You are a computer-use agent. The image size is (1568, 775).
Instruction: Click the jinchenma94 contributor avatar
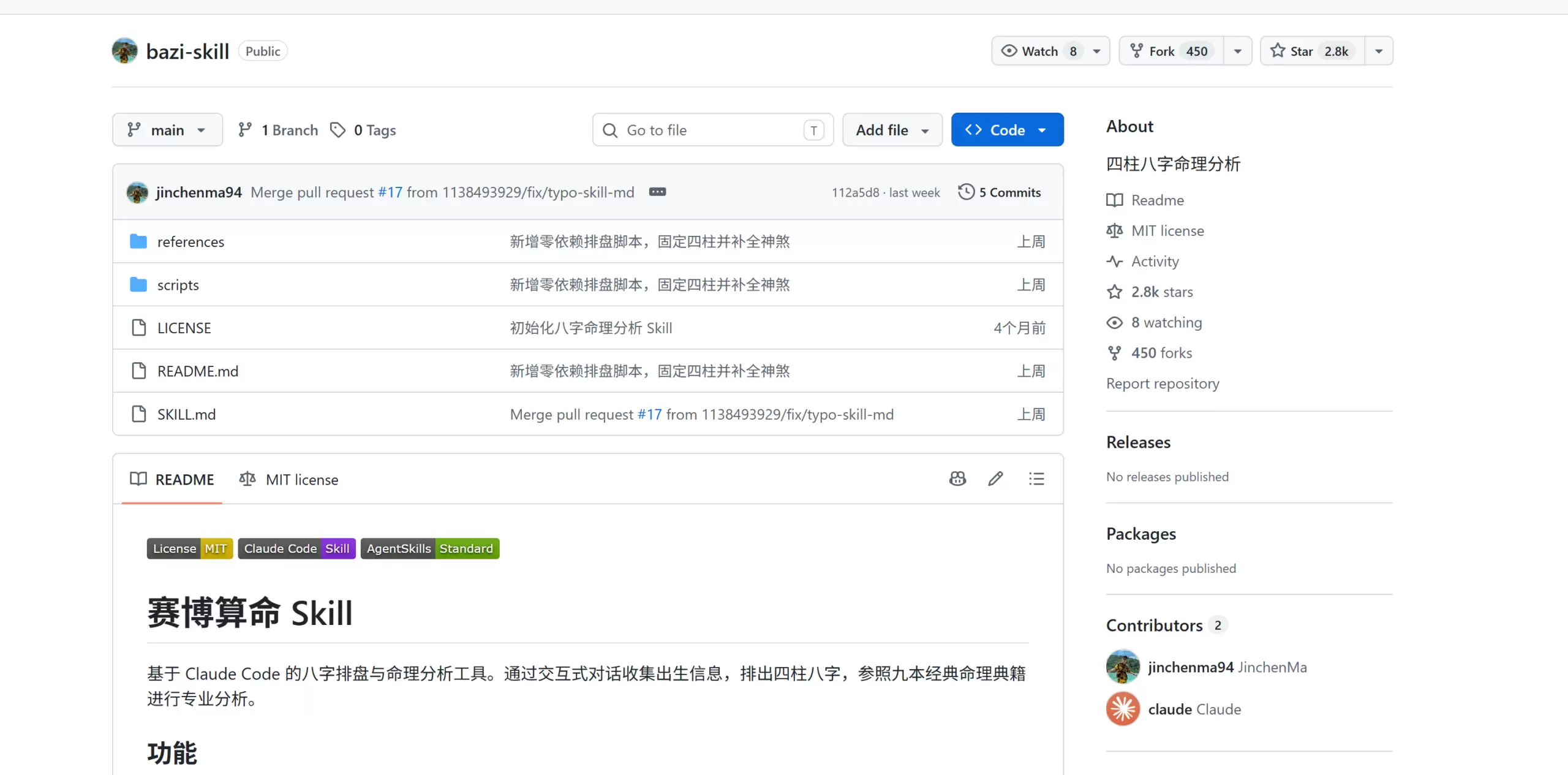pos(1123,667)
